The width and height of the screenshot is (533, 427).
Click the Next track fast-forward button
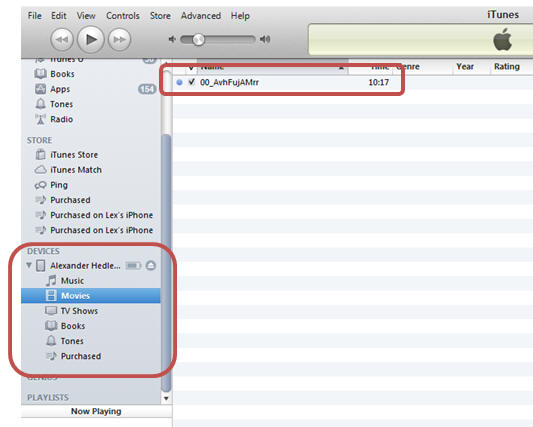click(119, 39)
